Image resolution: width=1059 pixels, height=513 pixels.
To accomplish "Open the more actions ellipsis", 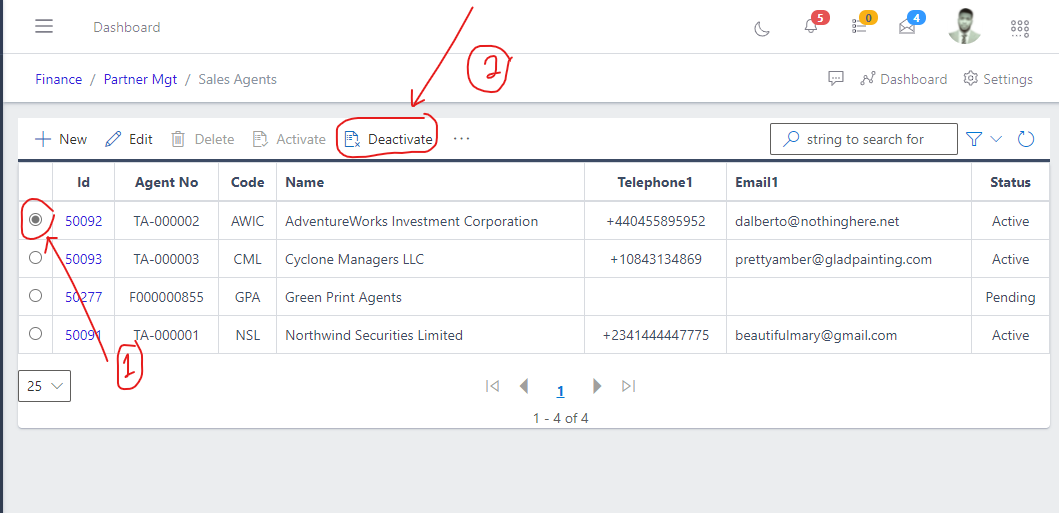I will (x=461, y=138).
